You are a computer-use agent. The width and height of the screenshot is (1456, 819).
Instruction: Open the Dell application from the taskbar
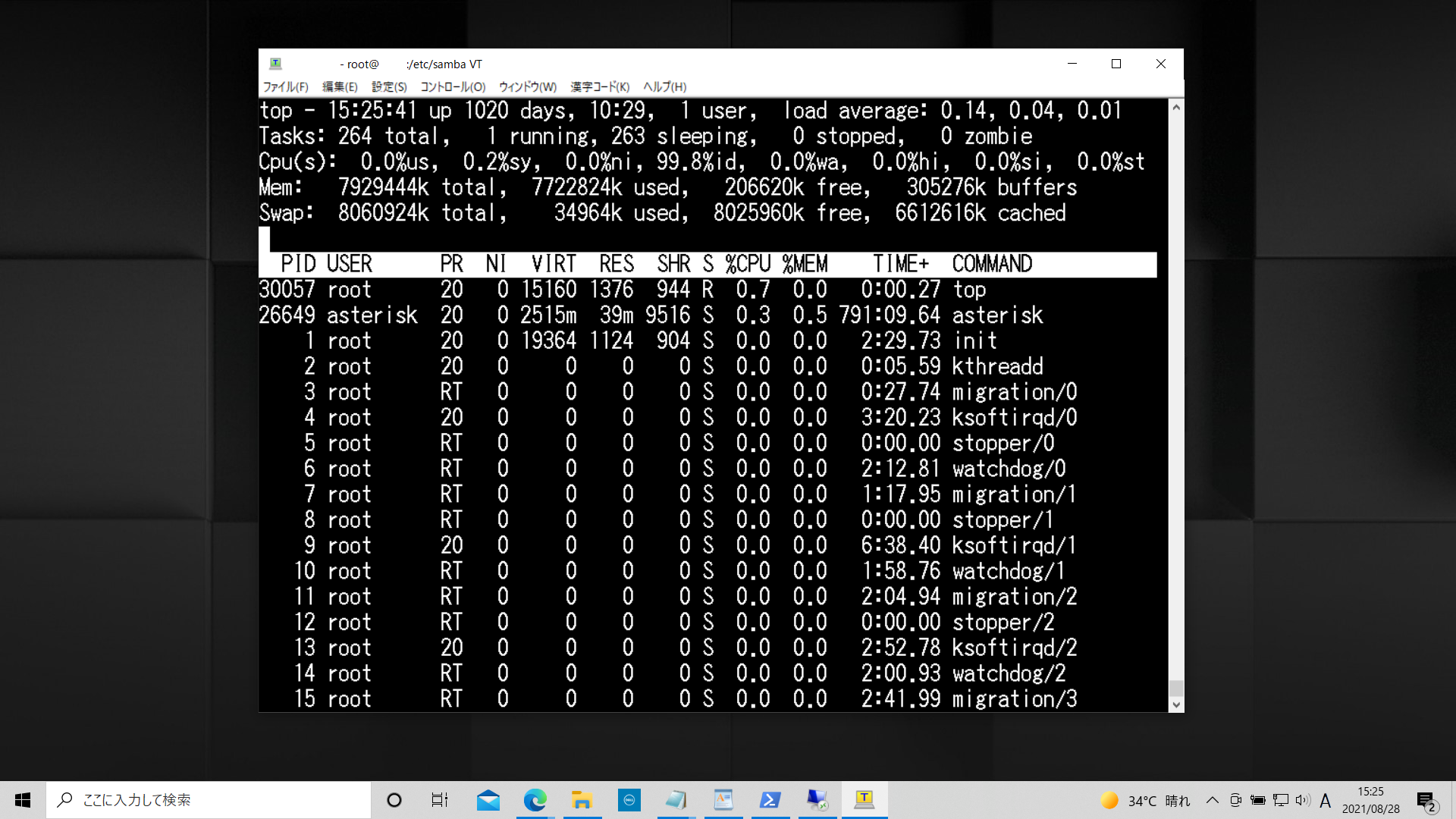[x=629, y=800]
